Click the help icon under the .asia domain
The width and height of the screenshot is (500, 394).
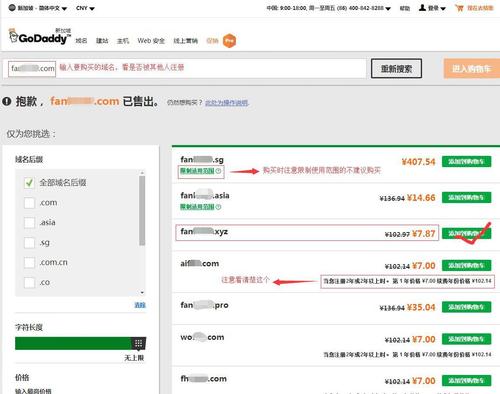click(218, 207)
